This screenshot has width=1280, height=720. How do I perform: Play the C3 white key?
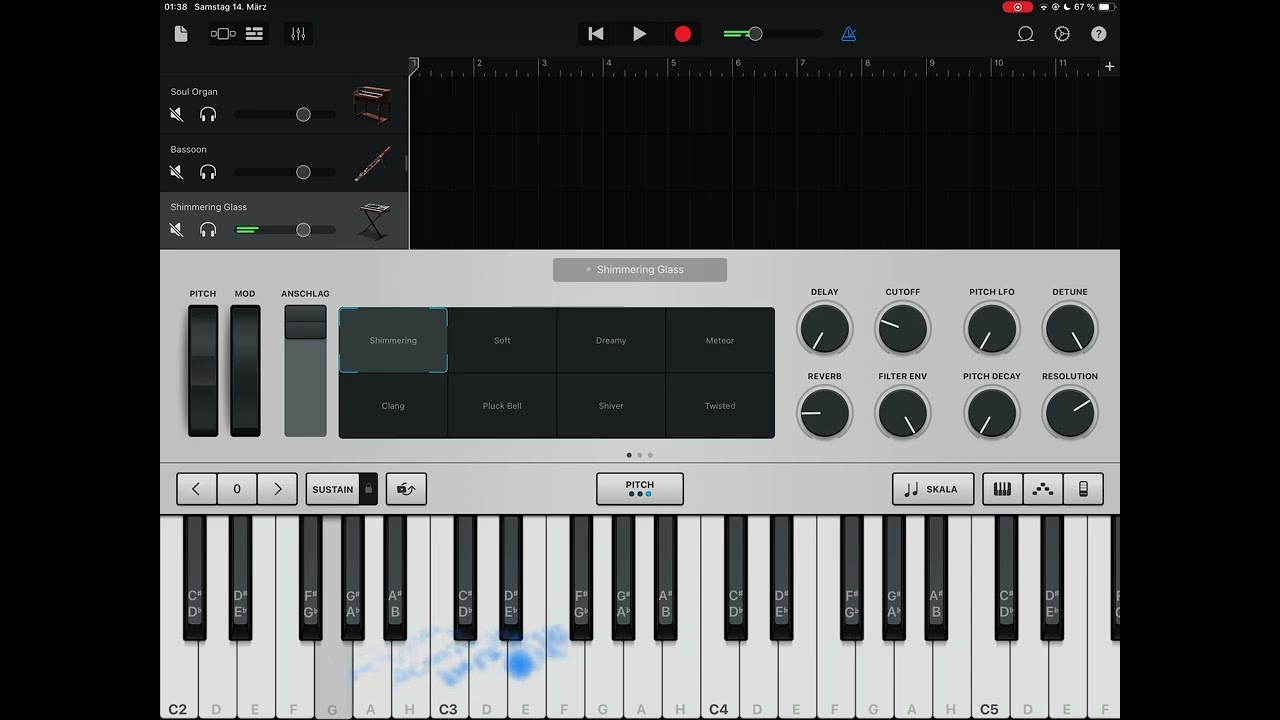(449, 680)
